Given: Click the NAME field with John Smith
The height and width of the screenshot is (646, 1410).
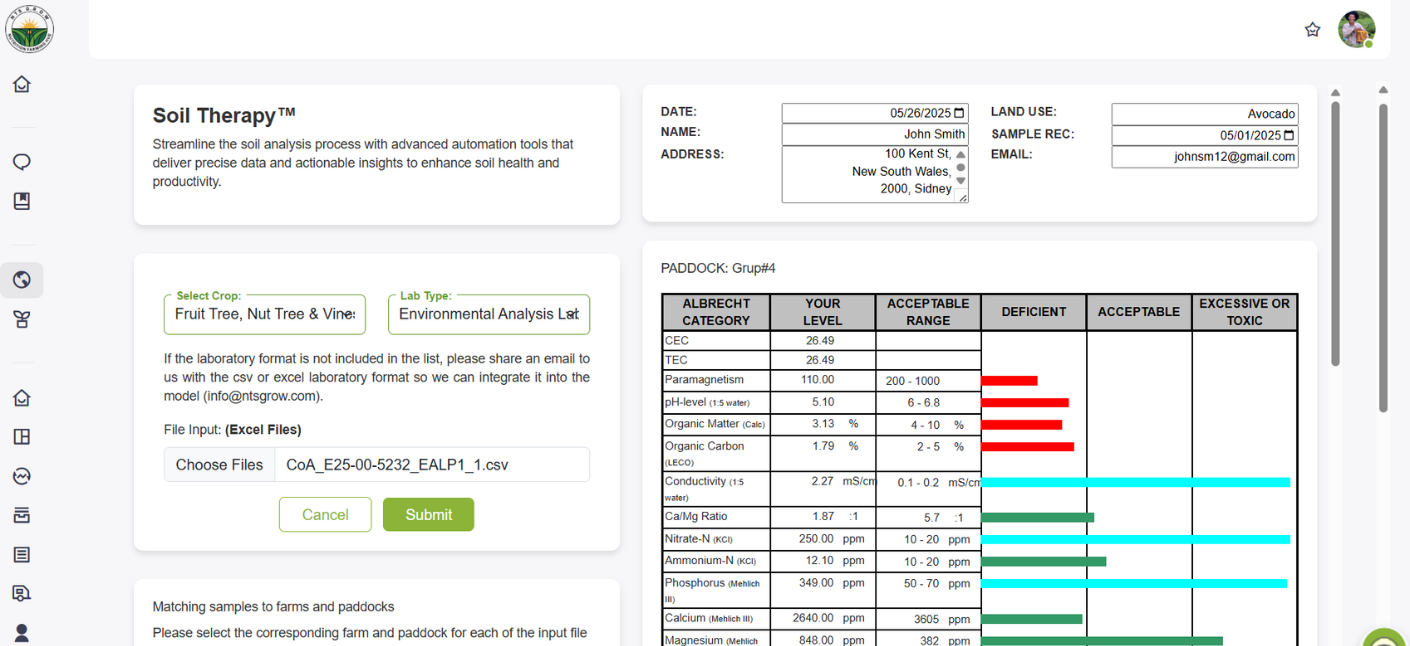Looking at the screenshot, I should pos(875,134).
